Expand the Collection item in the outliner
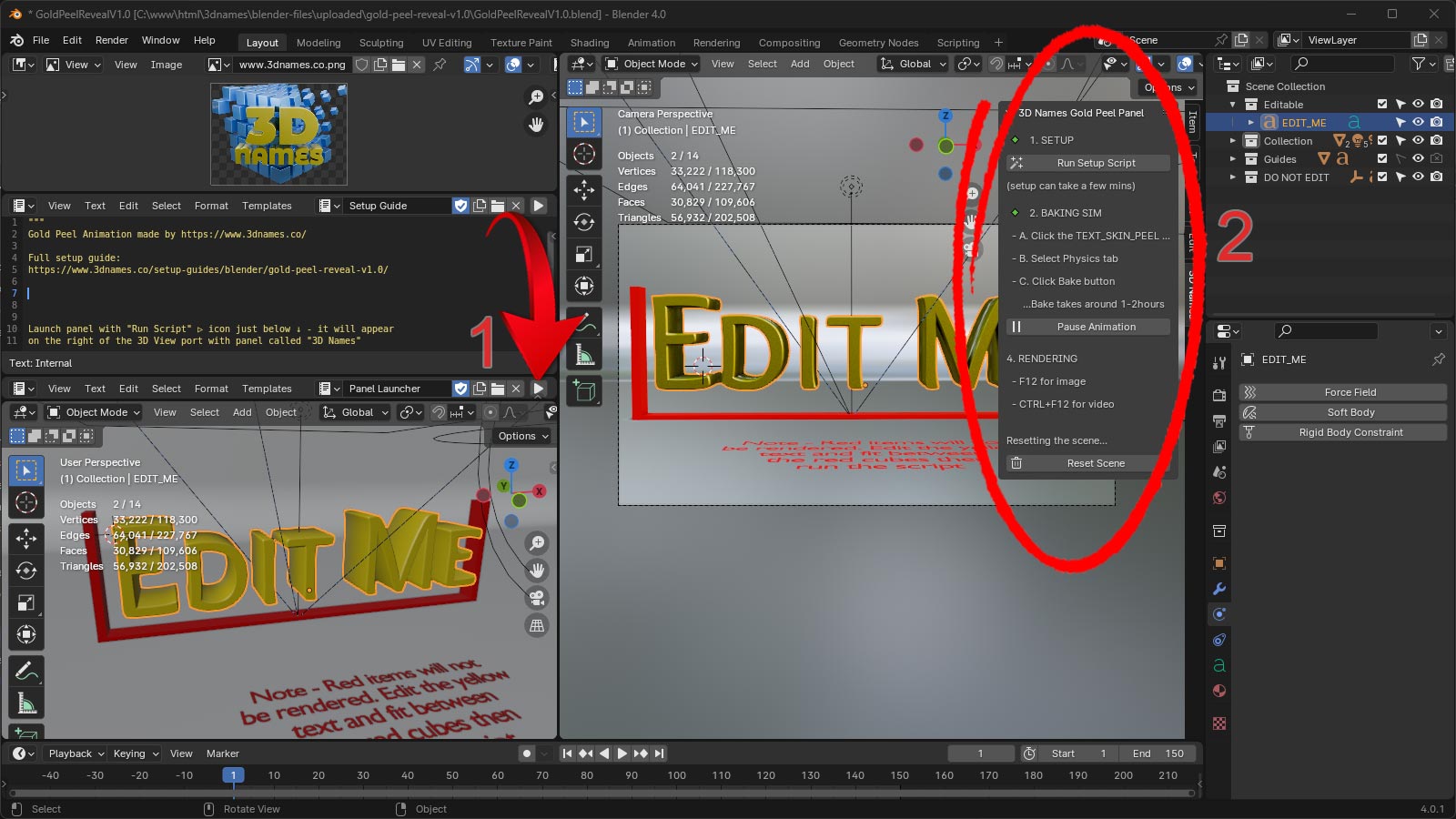The height and width of the screenshot is (819, 1456). tap(1233, 140)
